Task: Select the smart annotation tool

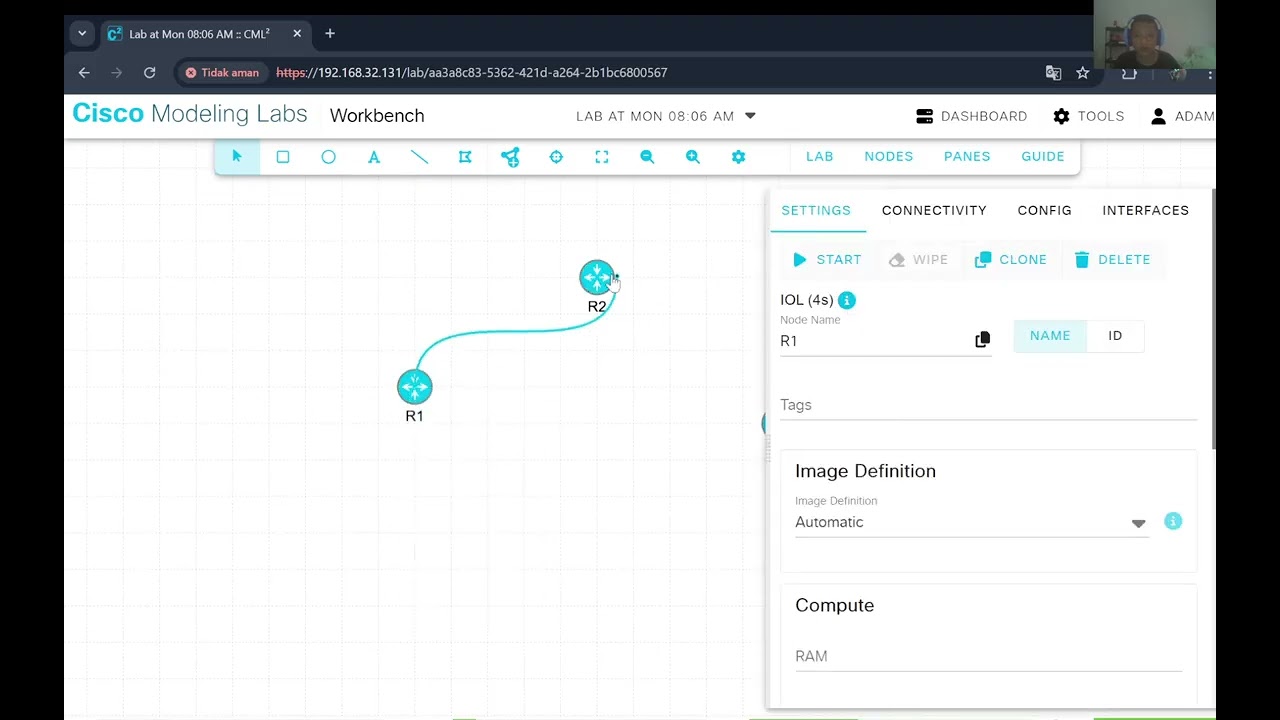Action: [465, 157]
